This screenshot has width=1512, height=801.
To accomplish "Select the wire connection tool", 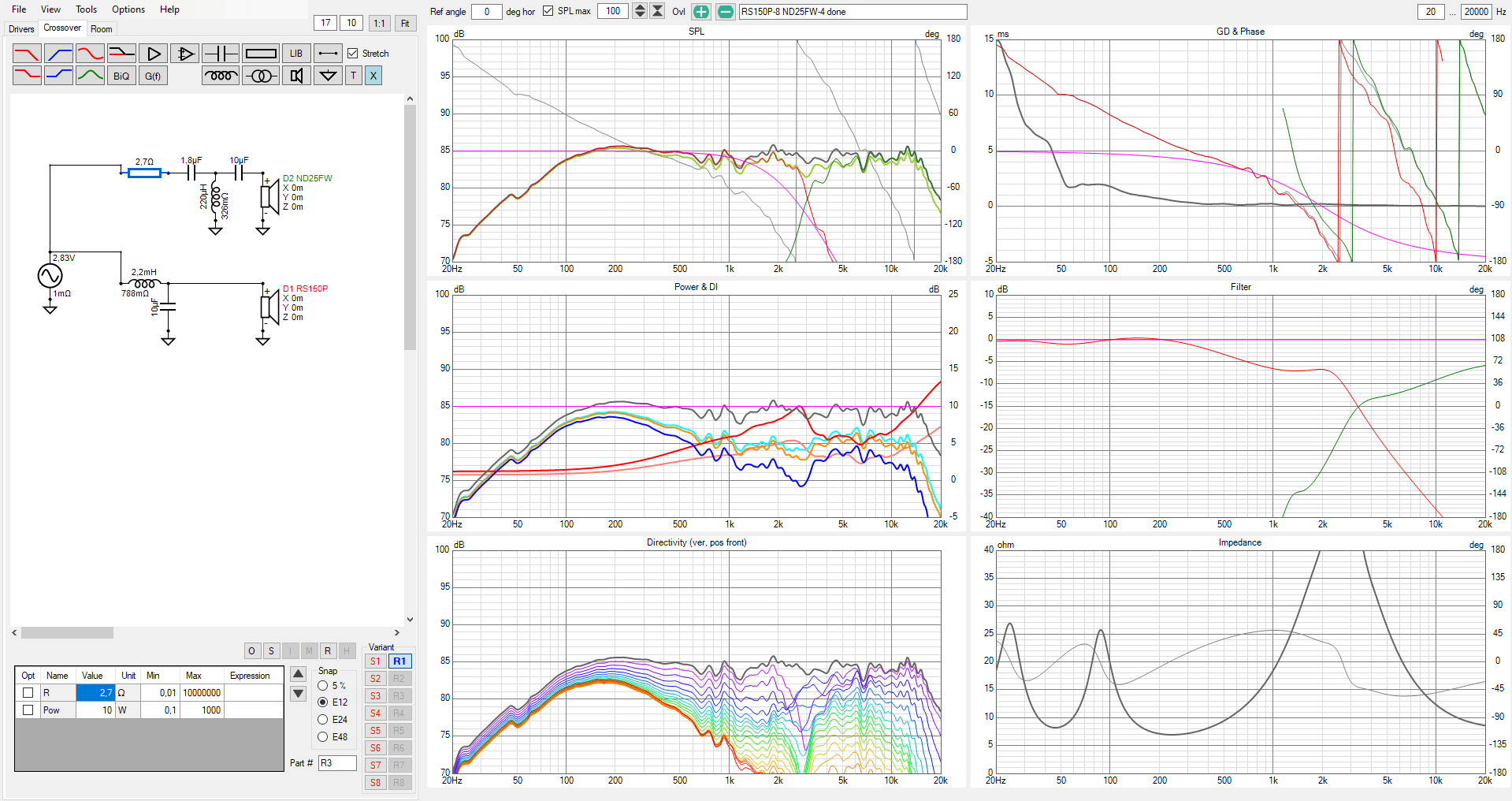I will coord(328,54).
